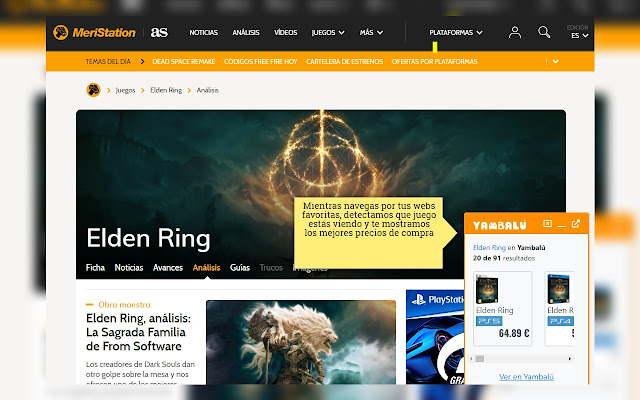Switch to the game Noticias tab
The image size is (640, 400).
[x=129, y=268]
